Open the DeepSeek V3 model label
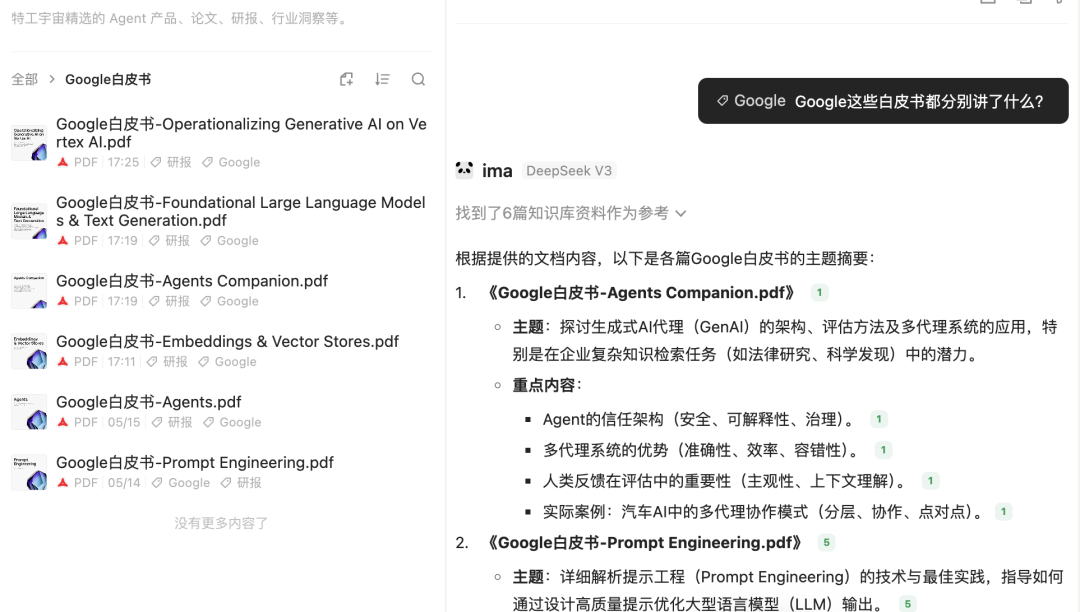The width and height of the screenshot is (1080, 612). (569, 171)
